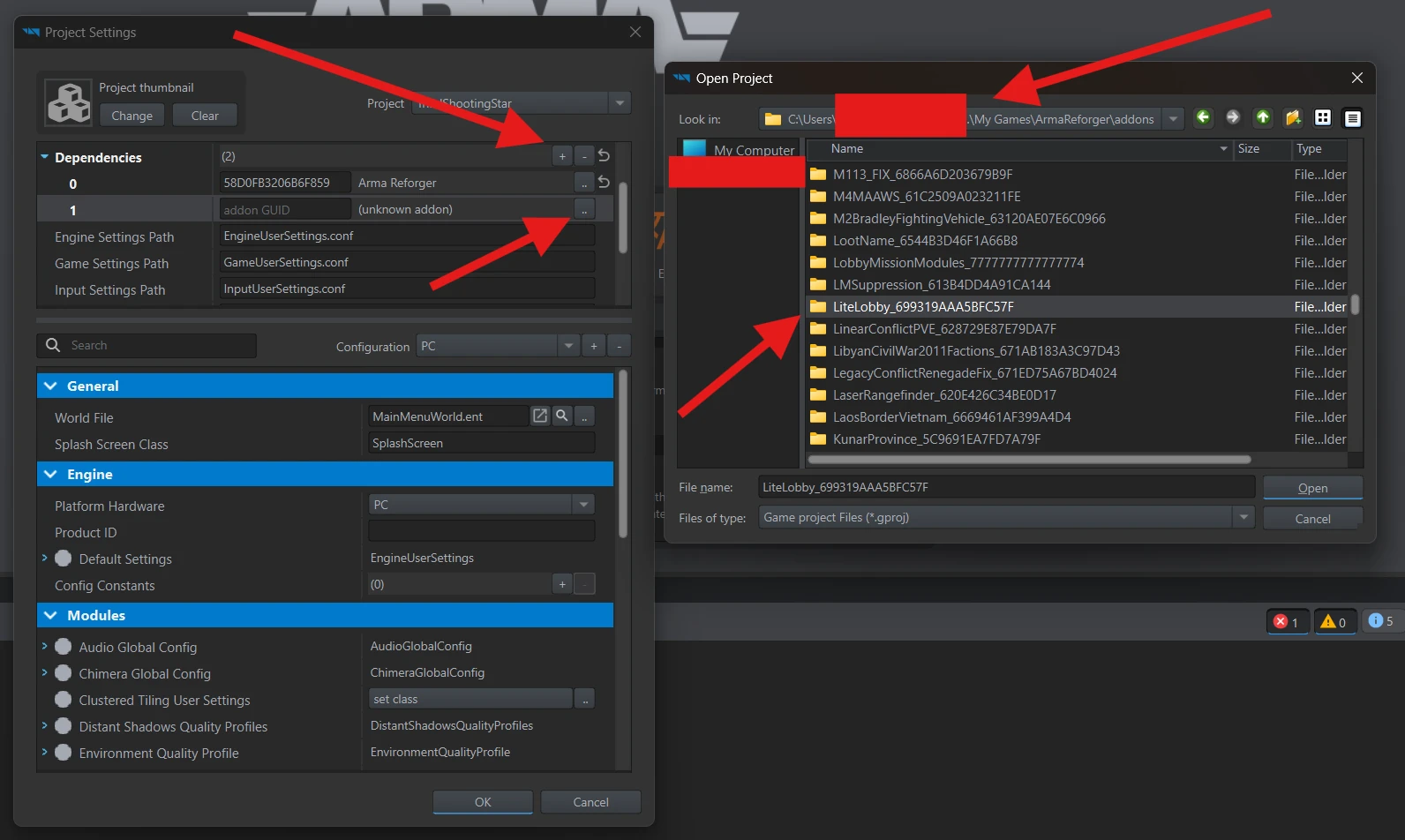Image resolution: width=1405 pixels, height=840 pixels.
Task: Browse for the unknown addon dependency
Action: 584,209
